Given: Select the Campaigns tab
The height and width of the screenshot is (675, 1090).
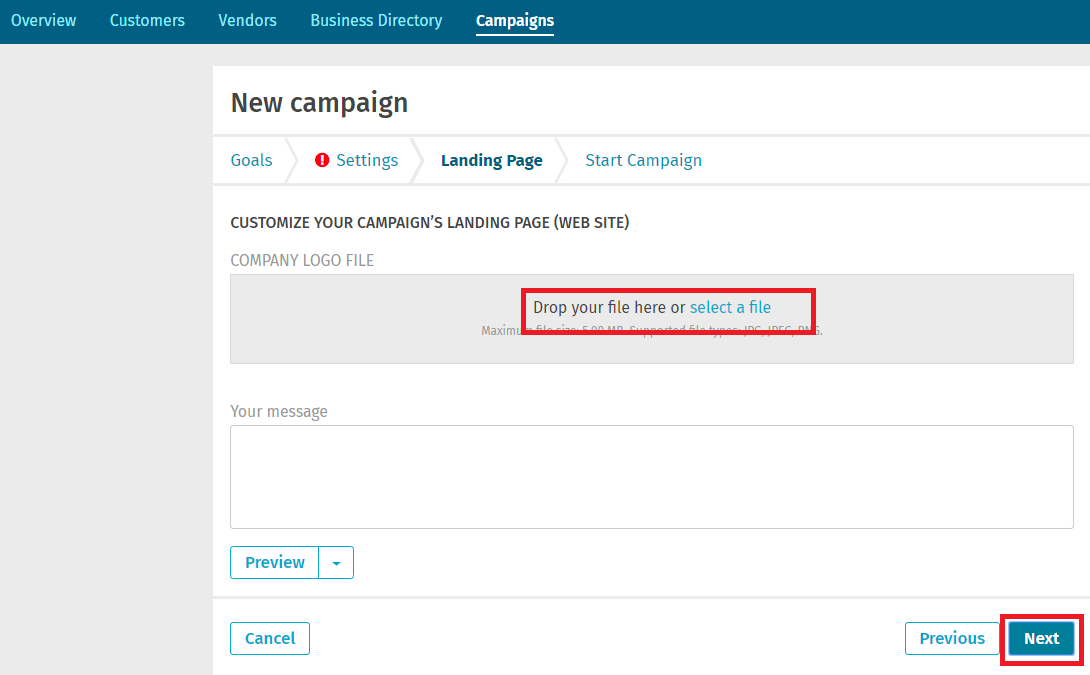Looking at the screenshot, I should [x=514, y=20].
